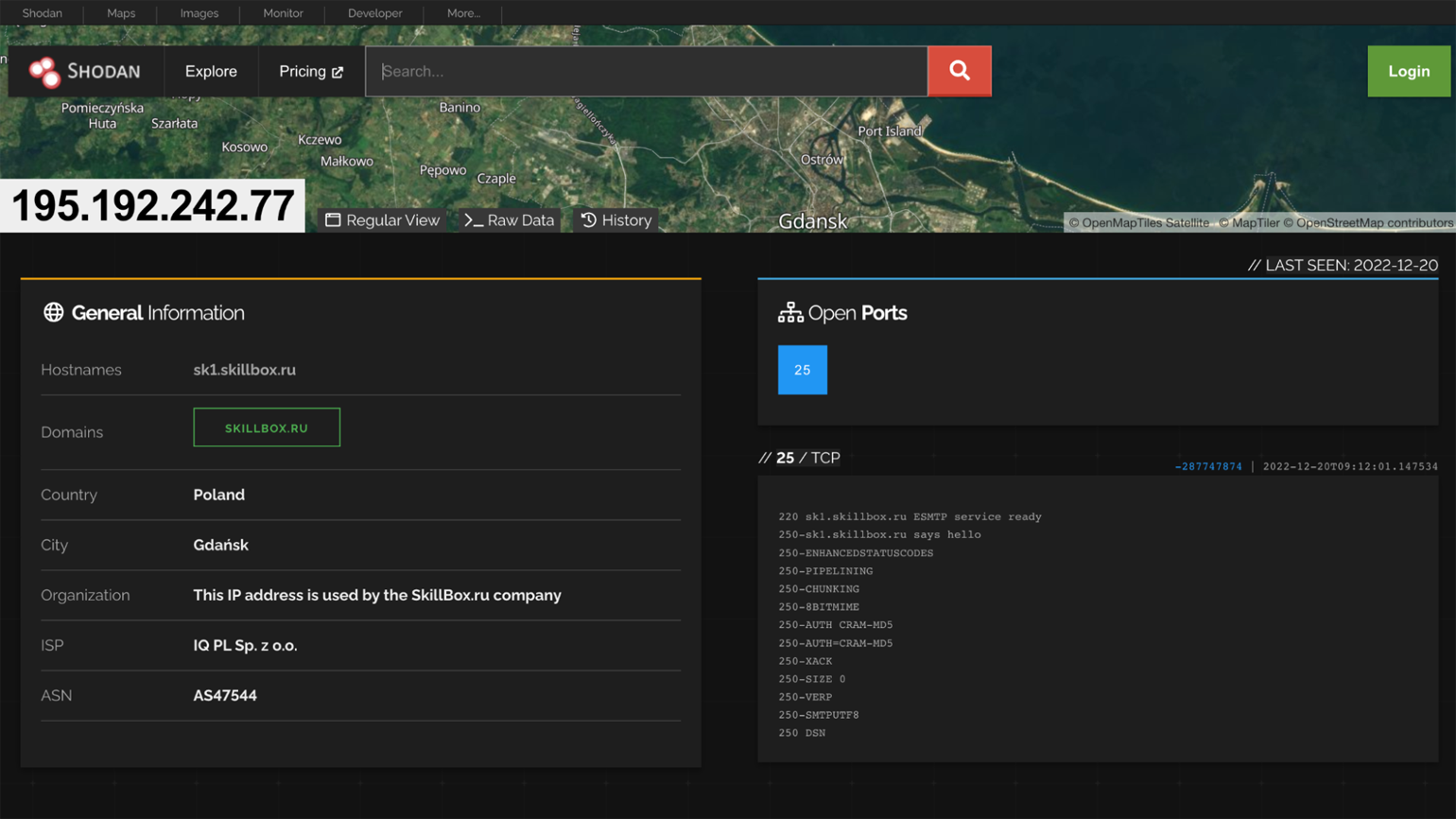
Task: Click the red search magnifier button
Action: pos(960,71)
